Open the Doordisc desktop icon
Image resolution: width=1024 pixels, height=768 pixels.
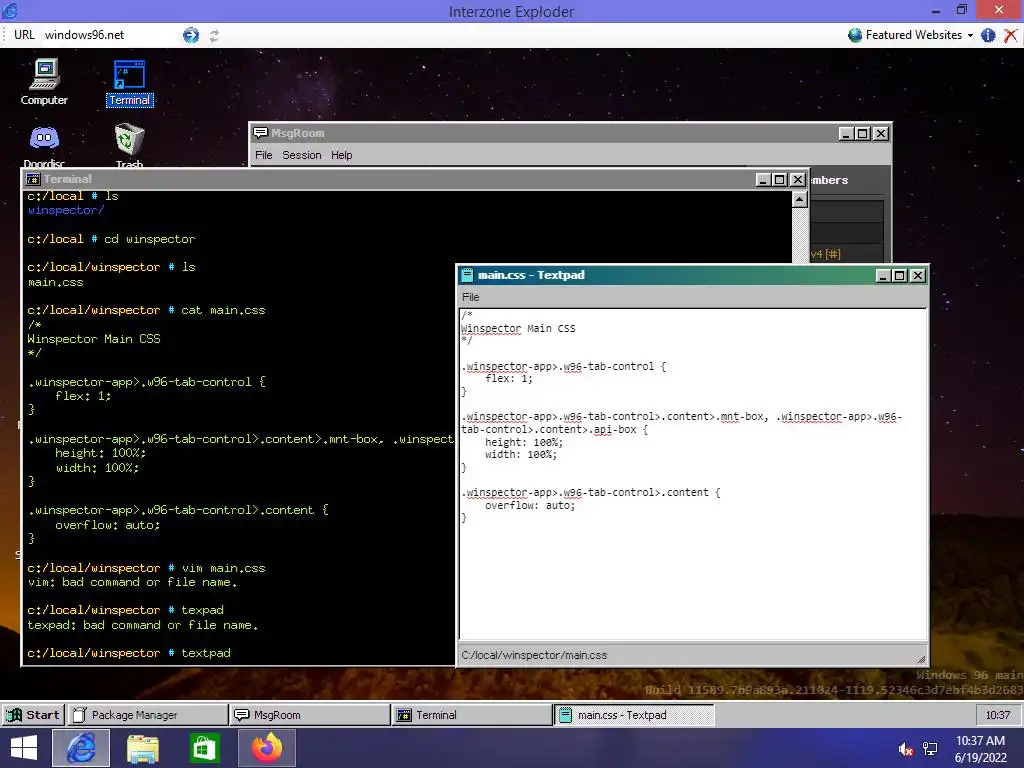point(44,146)
